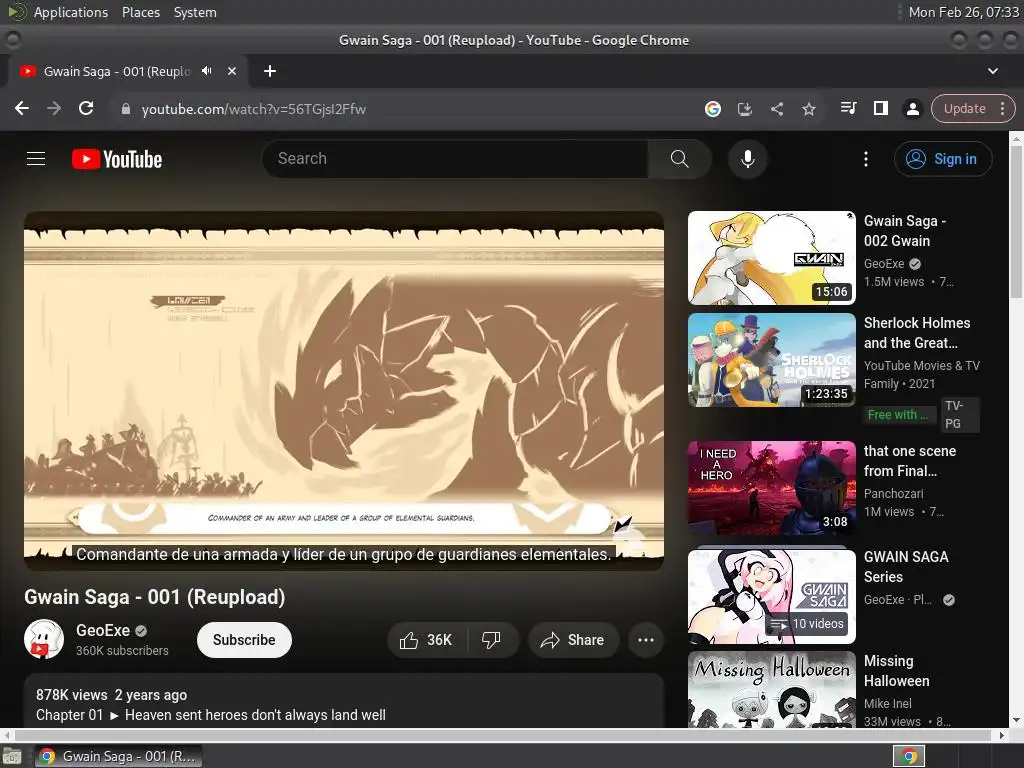Focus the YouTube Search field
Screen dimensions: 1024x768
tap(455, 159)
